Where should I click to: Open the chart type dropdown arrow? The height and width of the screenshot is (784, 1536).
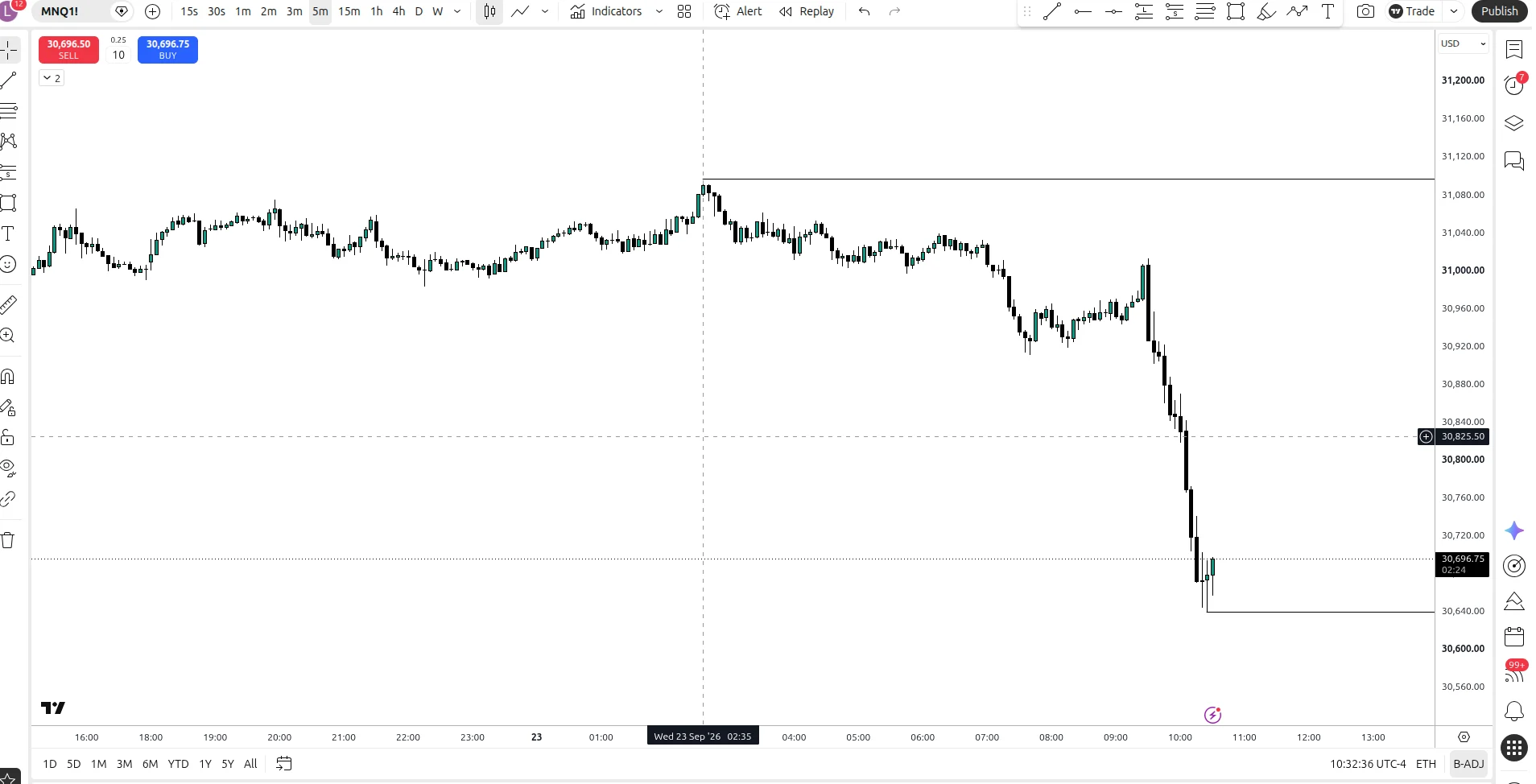pos(545,11)
